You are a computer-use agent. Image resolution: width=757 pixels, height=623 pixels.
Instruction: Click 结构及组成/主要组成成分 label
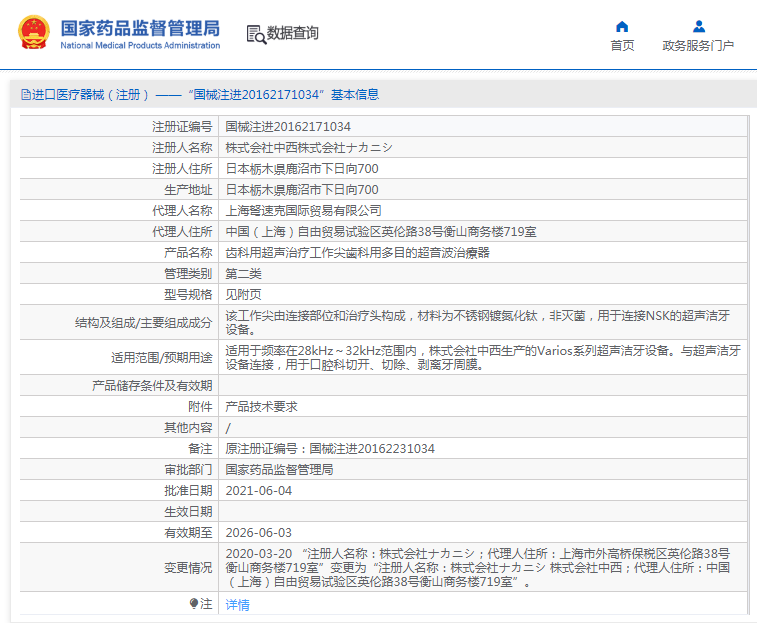[143, 323]
